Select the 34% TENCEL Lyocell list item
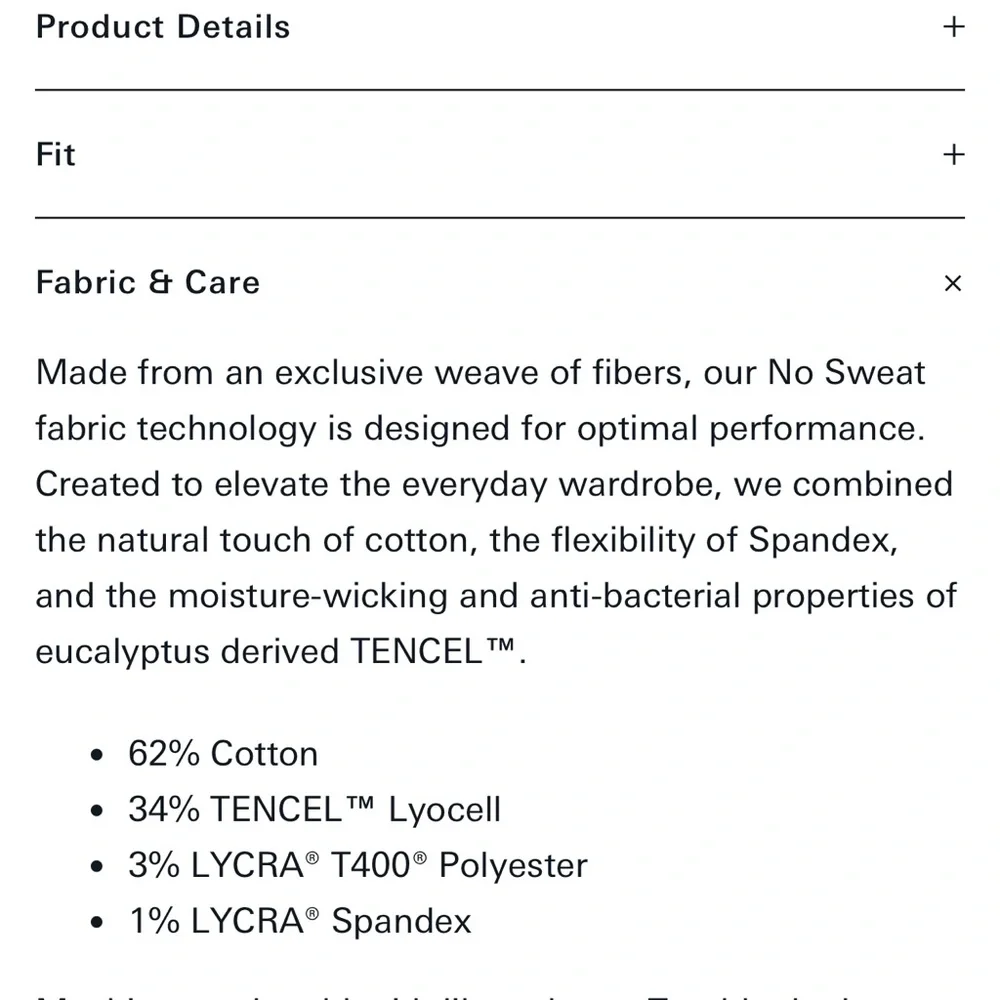Viewport: 1000px width, 1000px height. pyautogui.click(x=314, y=809)
